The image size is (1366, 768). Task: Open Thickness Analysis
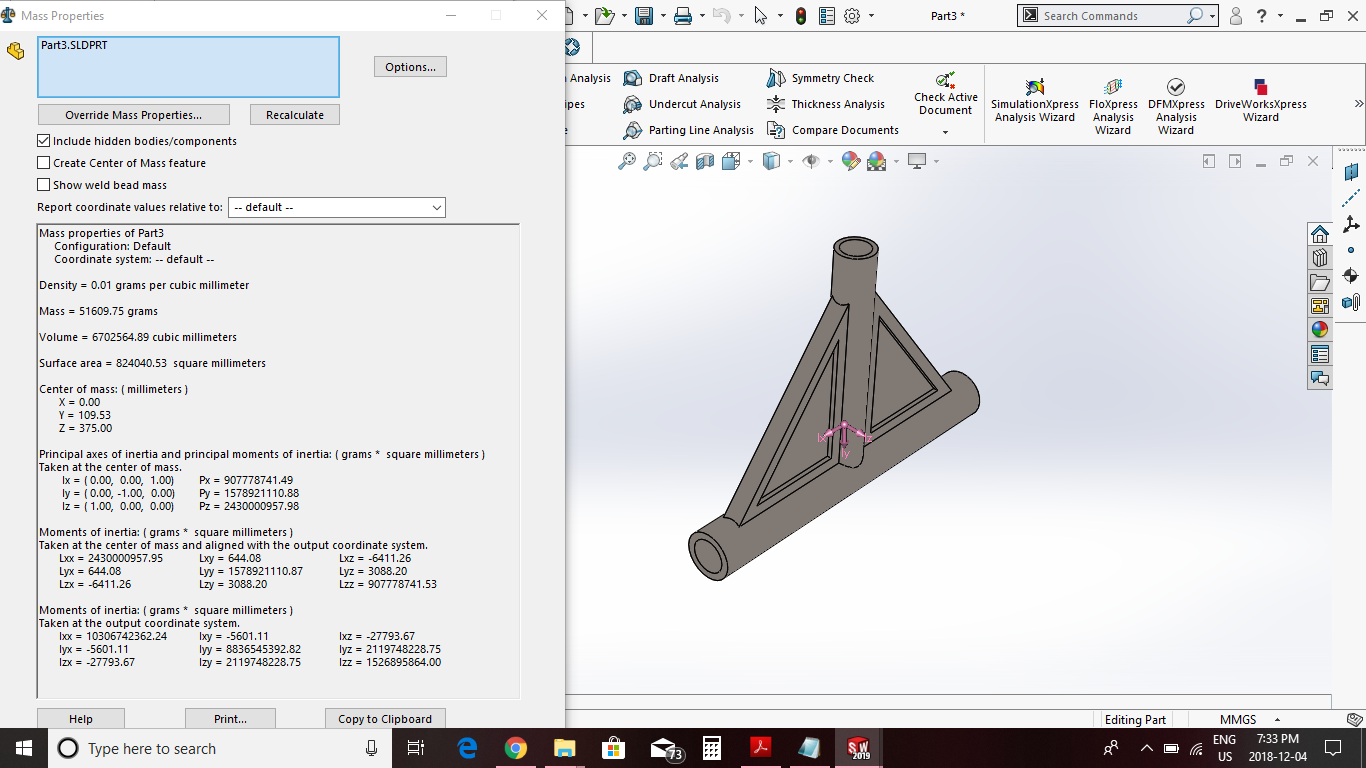[x=825, y=104]
